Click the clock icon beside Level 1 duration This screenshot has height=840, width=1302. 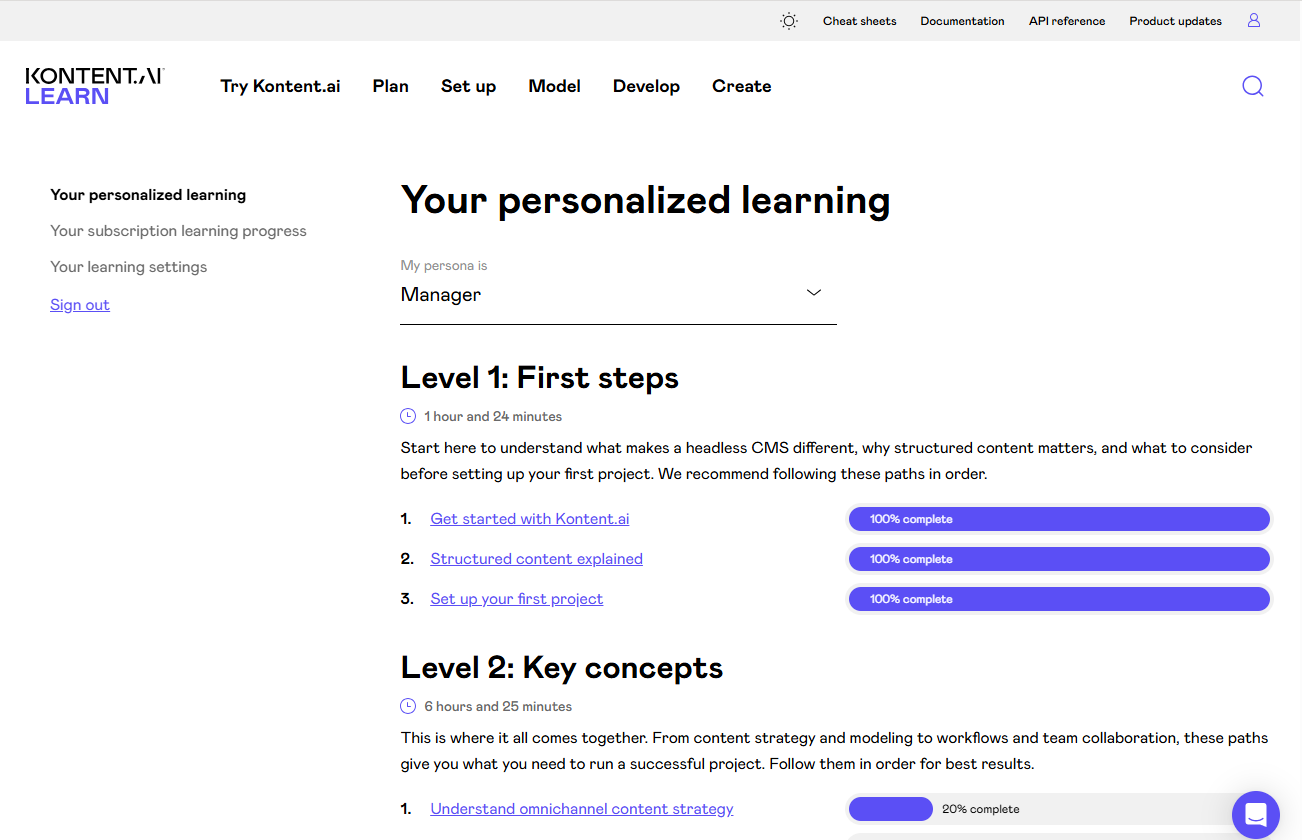coord(408,415)
